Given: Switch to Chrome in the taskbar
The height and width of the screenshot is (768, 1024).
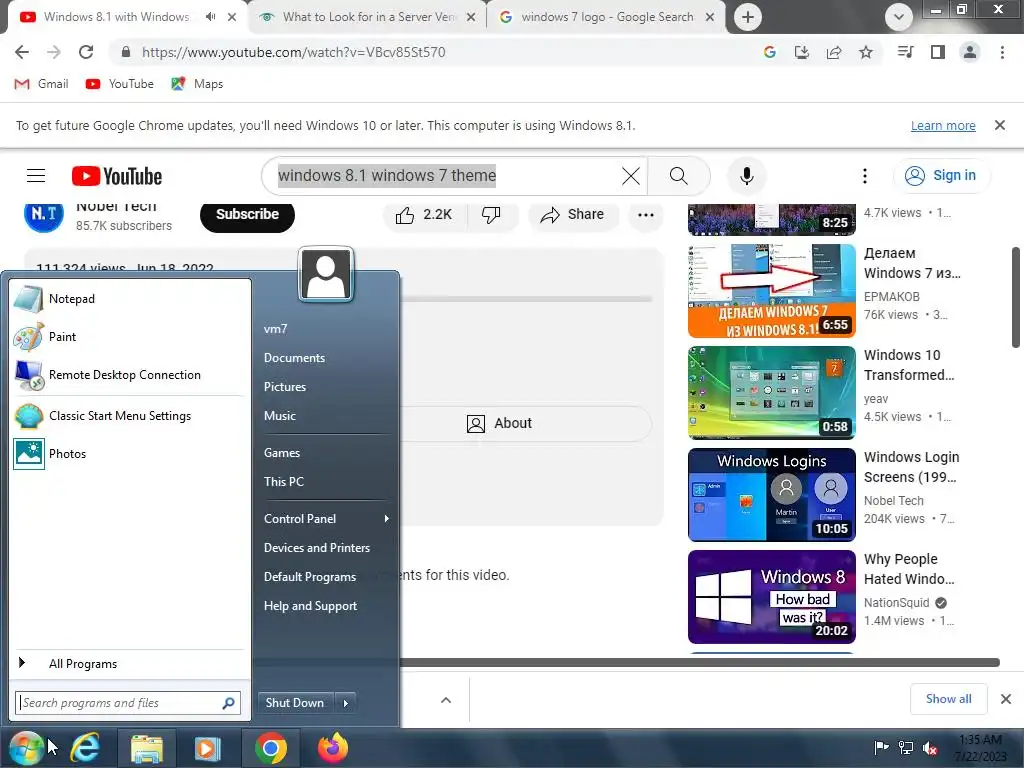Looking at the screenshot, I should 270,748.
